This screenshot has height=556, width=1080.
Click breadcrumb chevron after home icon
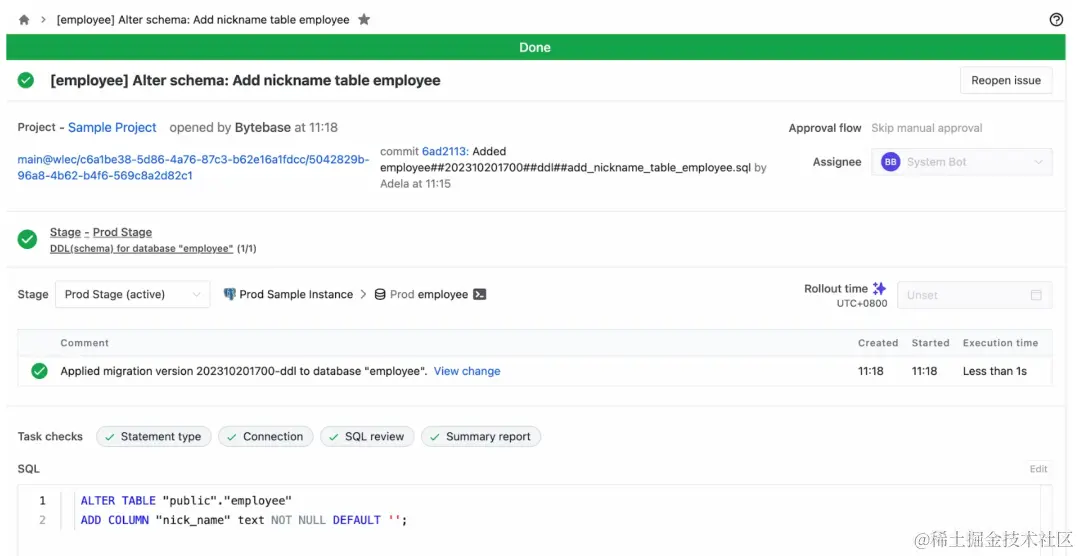[x=43, y=20]
